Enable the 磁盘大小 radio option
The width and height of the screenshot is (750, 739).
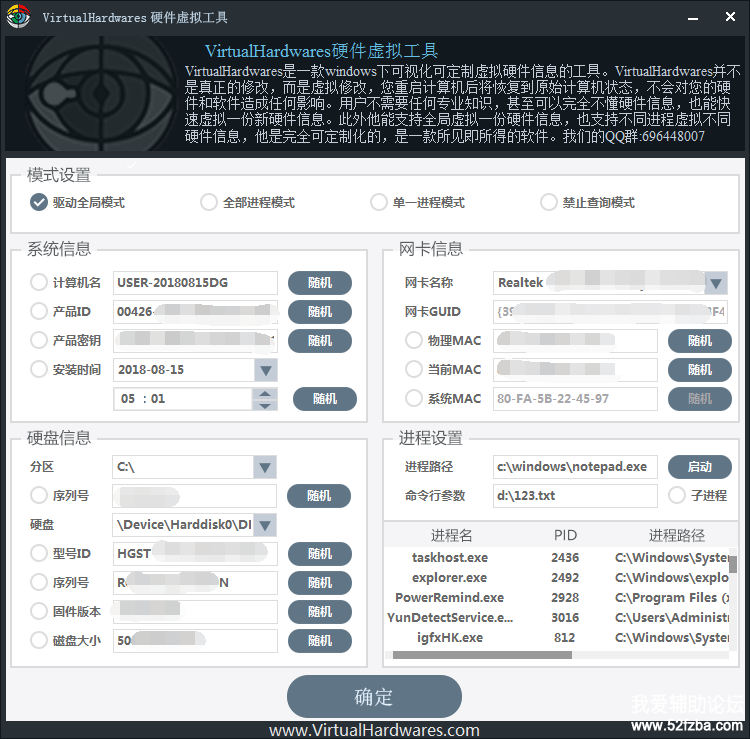pyautogui.click(x=39, y=640)
